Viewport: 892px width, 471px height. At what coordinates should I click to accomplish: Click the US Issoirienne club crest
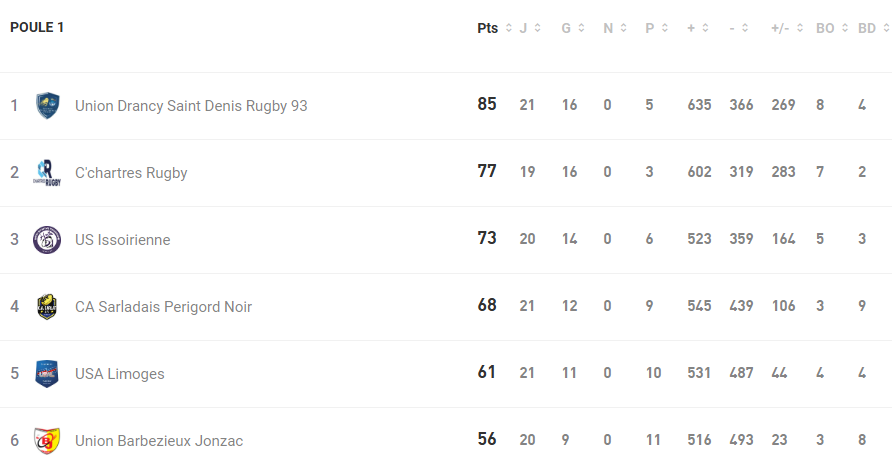click(47, 240)
